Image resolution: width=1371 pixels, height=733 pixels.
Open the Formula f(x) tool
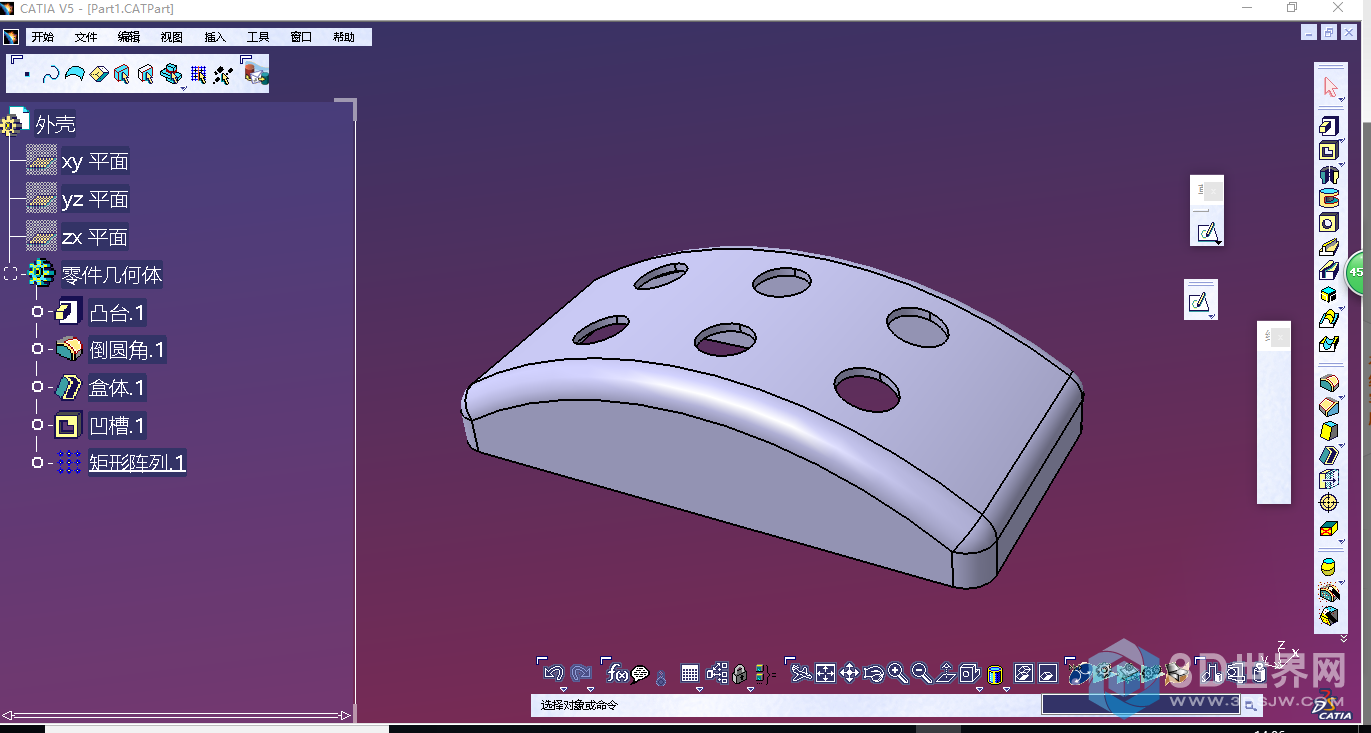pyautogui.click(x=618, y=673)
